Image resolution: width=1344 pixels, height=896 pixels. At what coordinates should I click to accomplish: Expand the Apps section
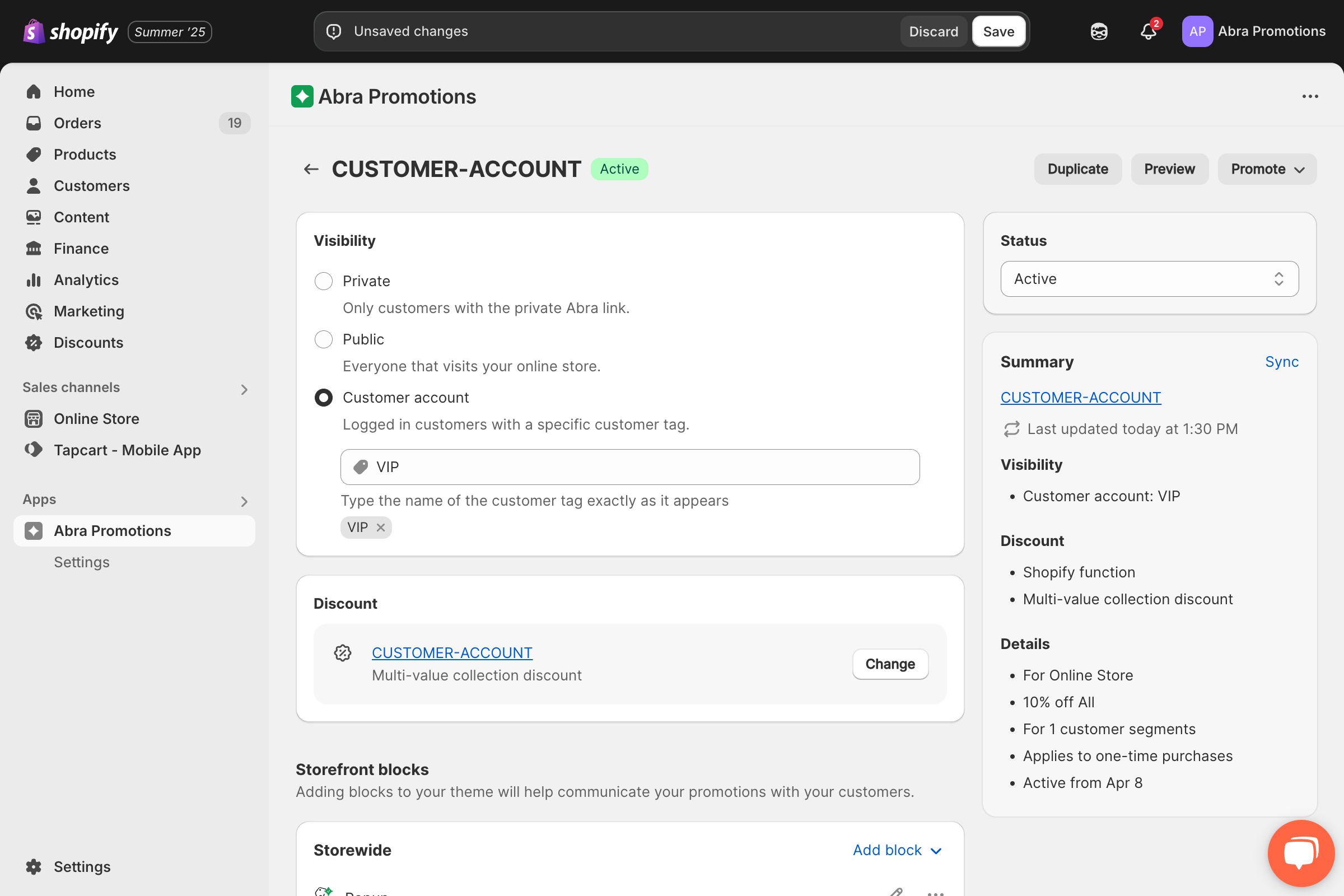coord(244,502)
